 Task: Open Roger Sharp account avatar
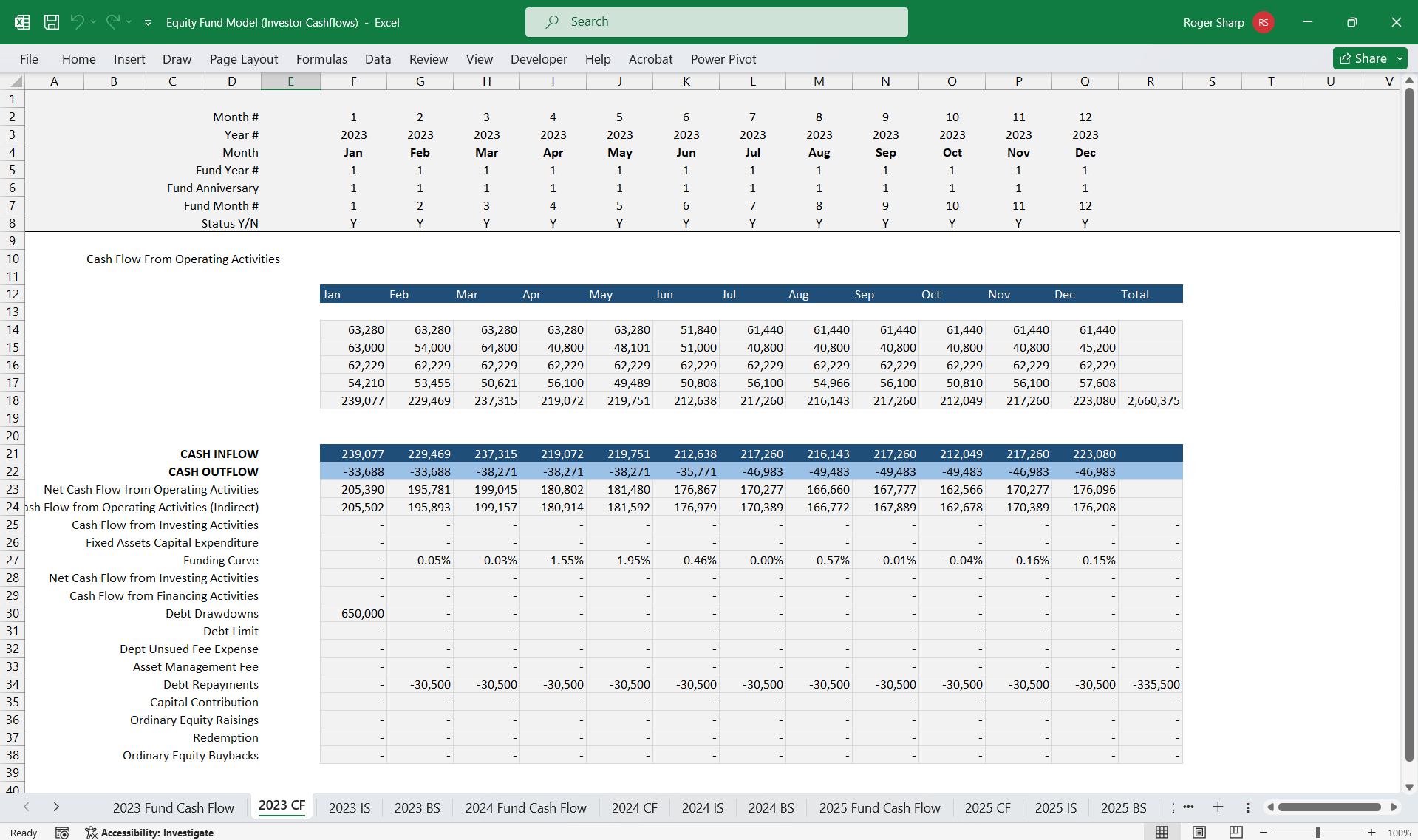point(1263,22)
